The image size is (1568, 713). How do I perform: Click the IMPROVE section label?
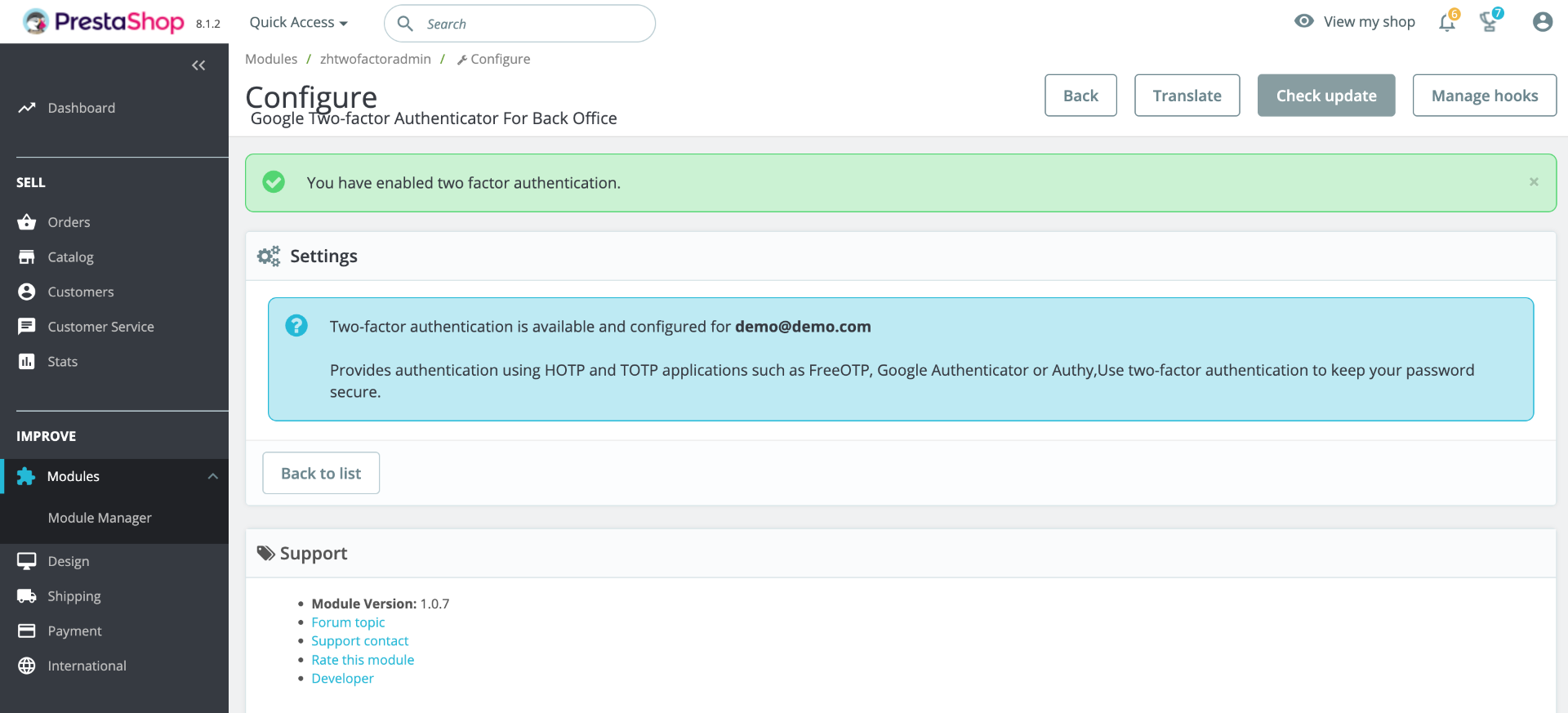[x=46, y=436]
